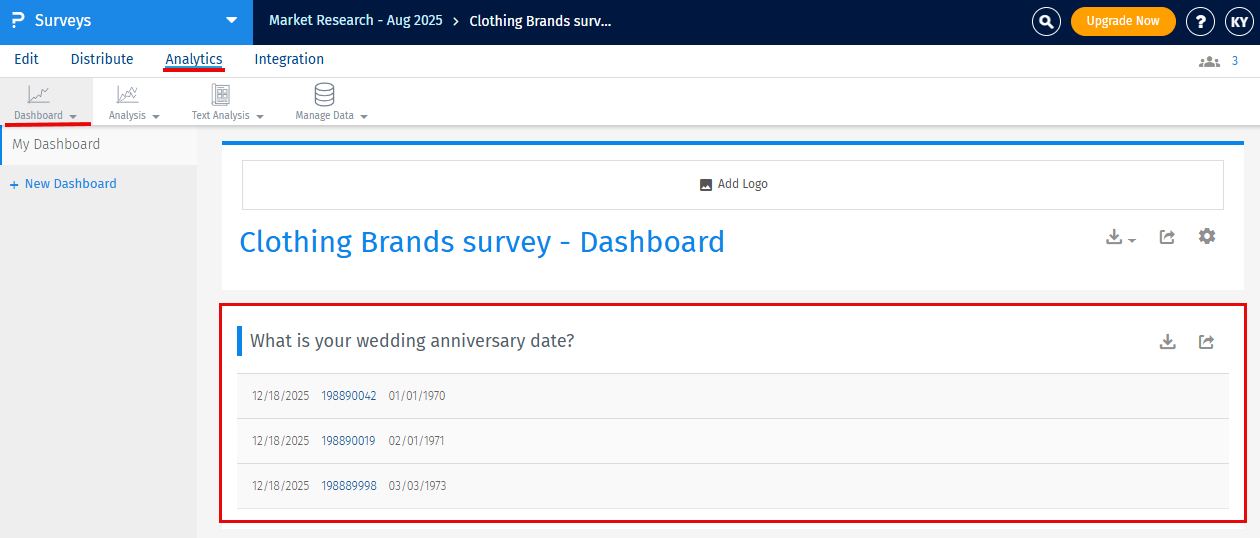The height and width of the screenshot is (538, 1260).
Task: Click the Upgrade Now button
Action: pyautogui.click(x=1123, y=21)
